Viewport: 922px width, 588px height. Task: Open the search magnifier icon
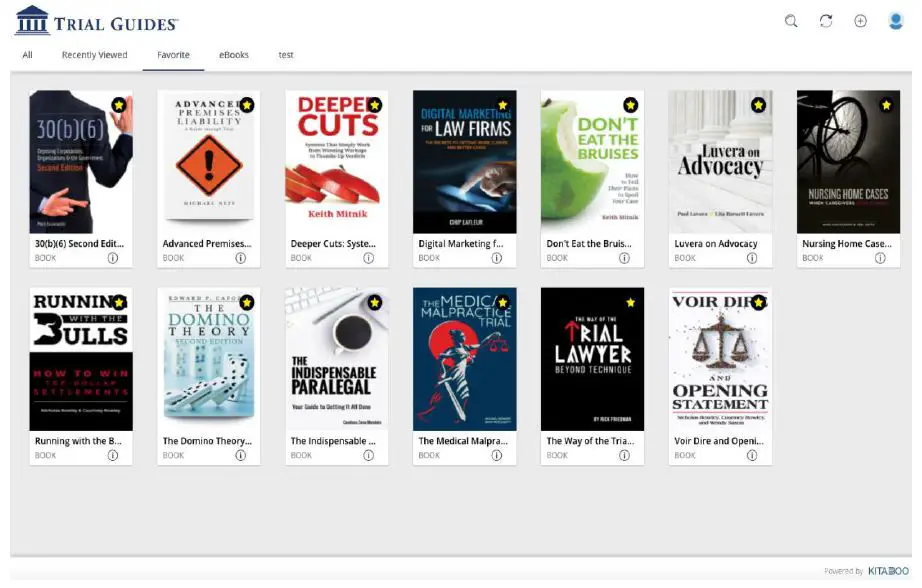click(x=791, y=21)
